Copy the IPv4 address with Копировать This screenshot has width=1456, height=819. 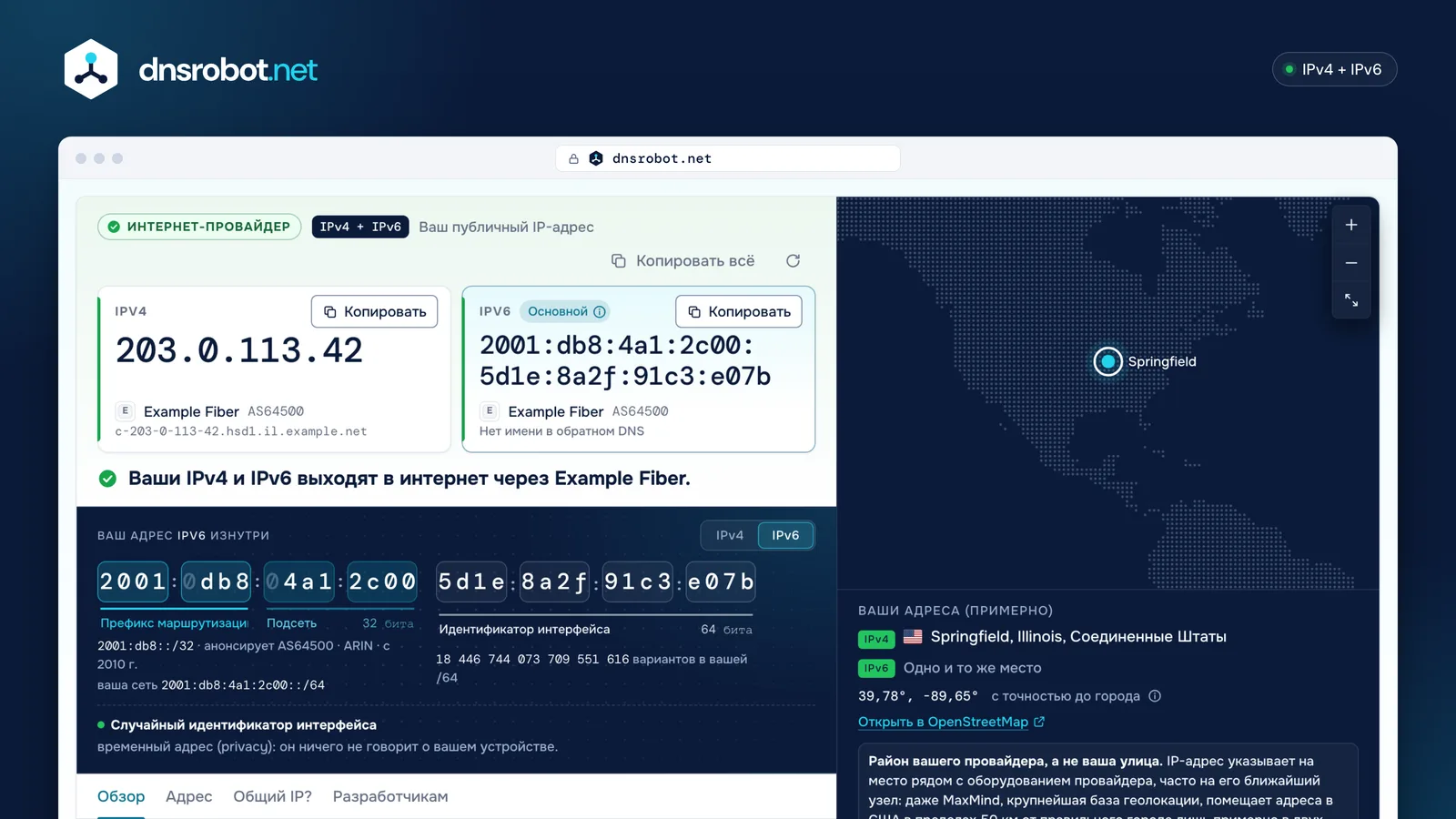click(375, 311)
